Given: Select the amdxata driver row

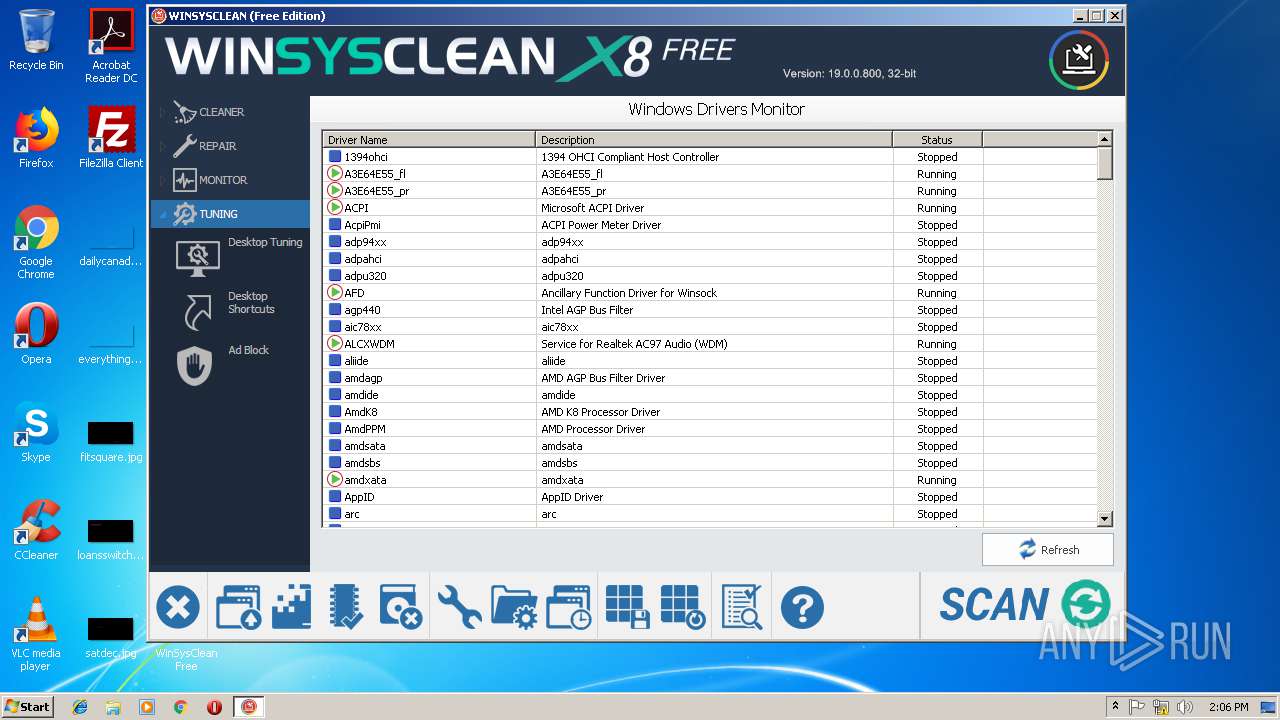Looking at the screenshot, I should click(710, 480).
